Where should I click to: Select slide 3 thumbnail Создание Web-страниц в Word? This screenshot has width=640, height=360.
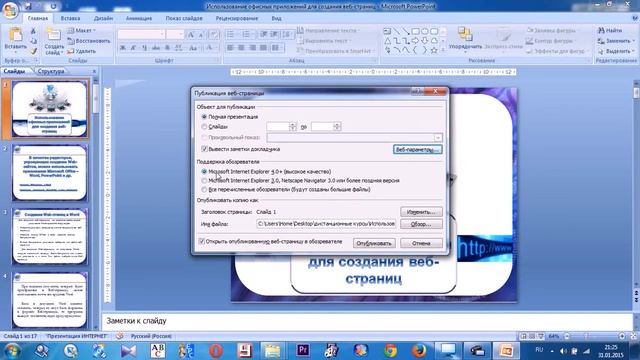(49, 236)
